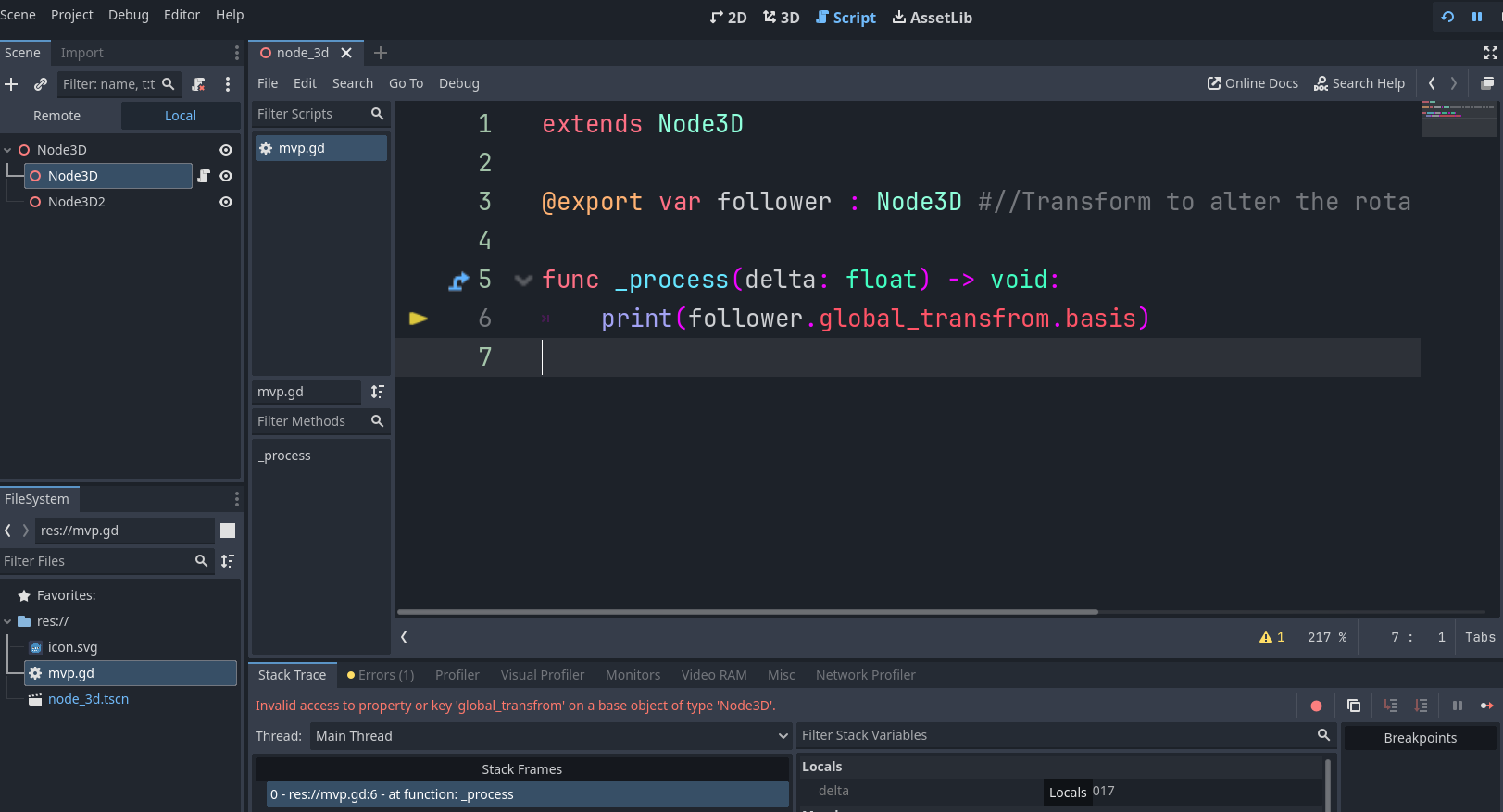Toggle alphabetical sorting of methods
The width and height of the screenshot is (1503, 812).
pos(378,392)
